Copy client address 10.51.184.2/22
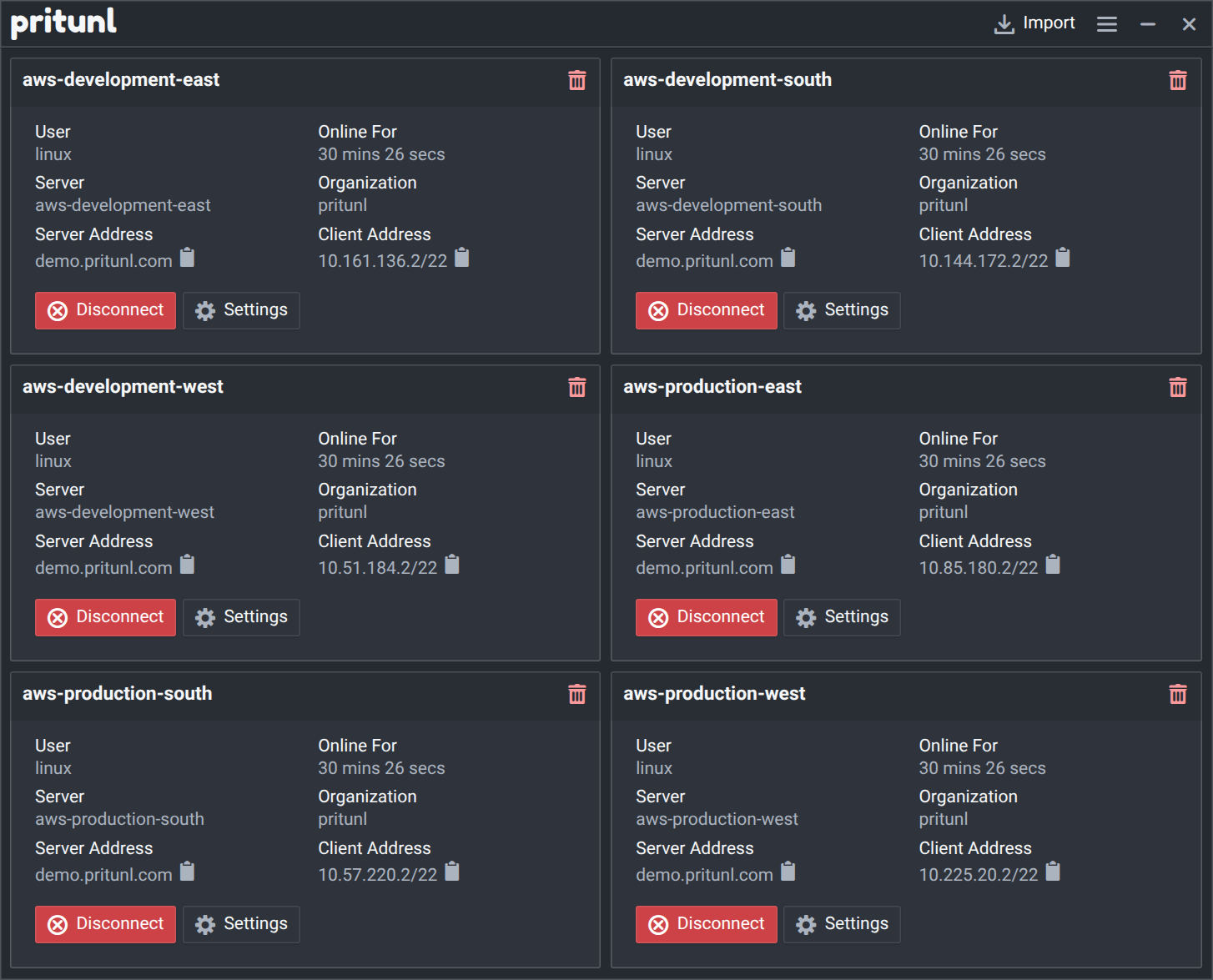 pyautogui.click(x=452, y=565)
